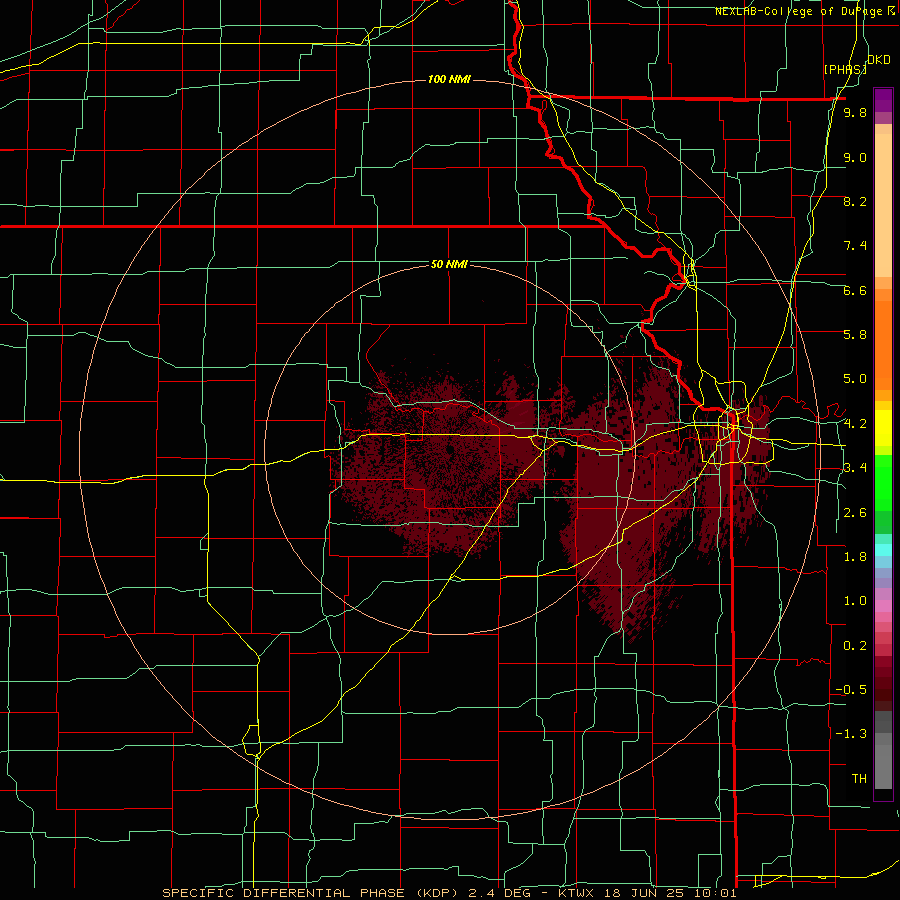Click the 6.6 legend value
Viewport: 900px width, 900px height.
click(x=855, y=290)
